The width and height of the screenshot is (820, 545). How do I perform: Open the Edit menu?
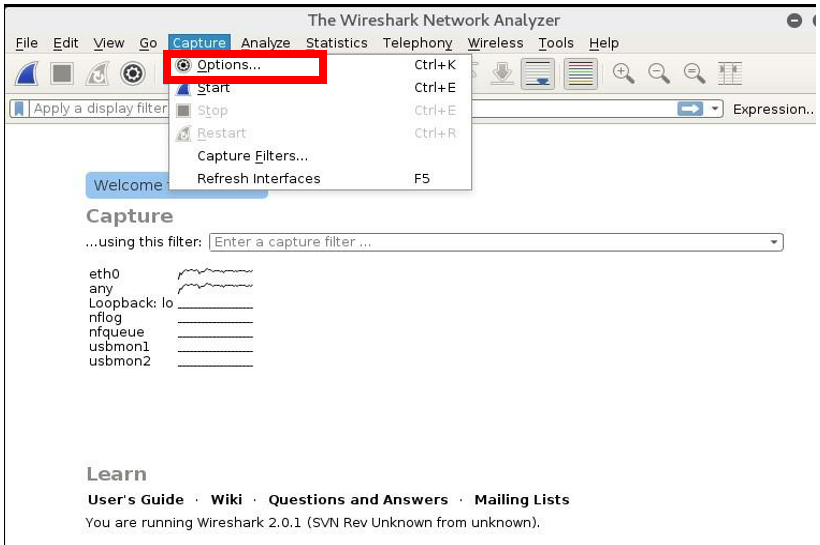tap(65, 43)
